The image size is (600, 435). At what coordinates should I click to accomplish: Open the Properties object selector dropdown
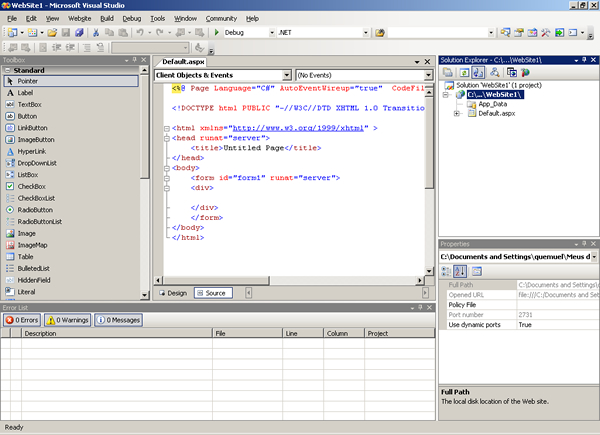coord(594,257)
